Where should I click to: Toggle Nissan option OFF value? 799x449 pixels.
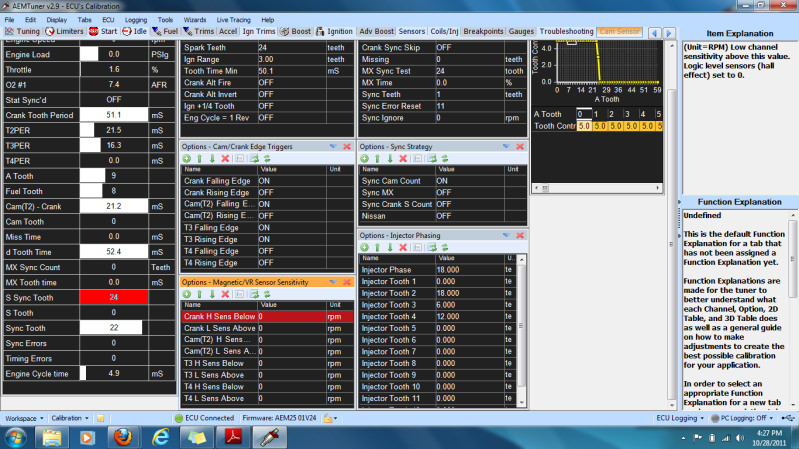tap(470, 216)
